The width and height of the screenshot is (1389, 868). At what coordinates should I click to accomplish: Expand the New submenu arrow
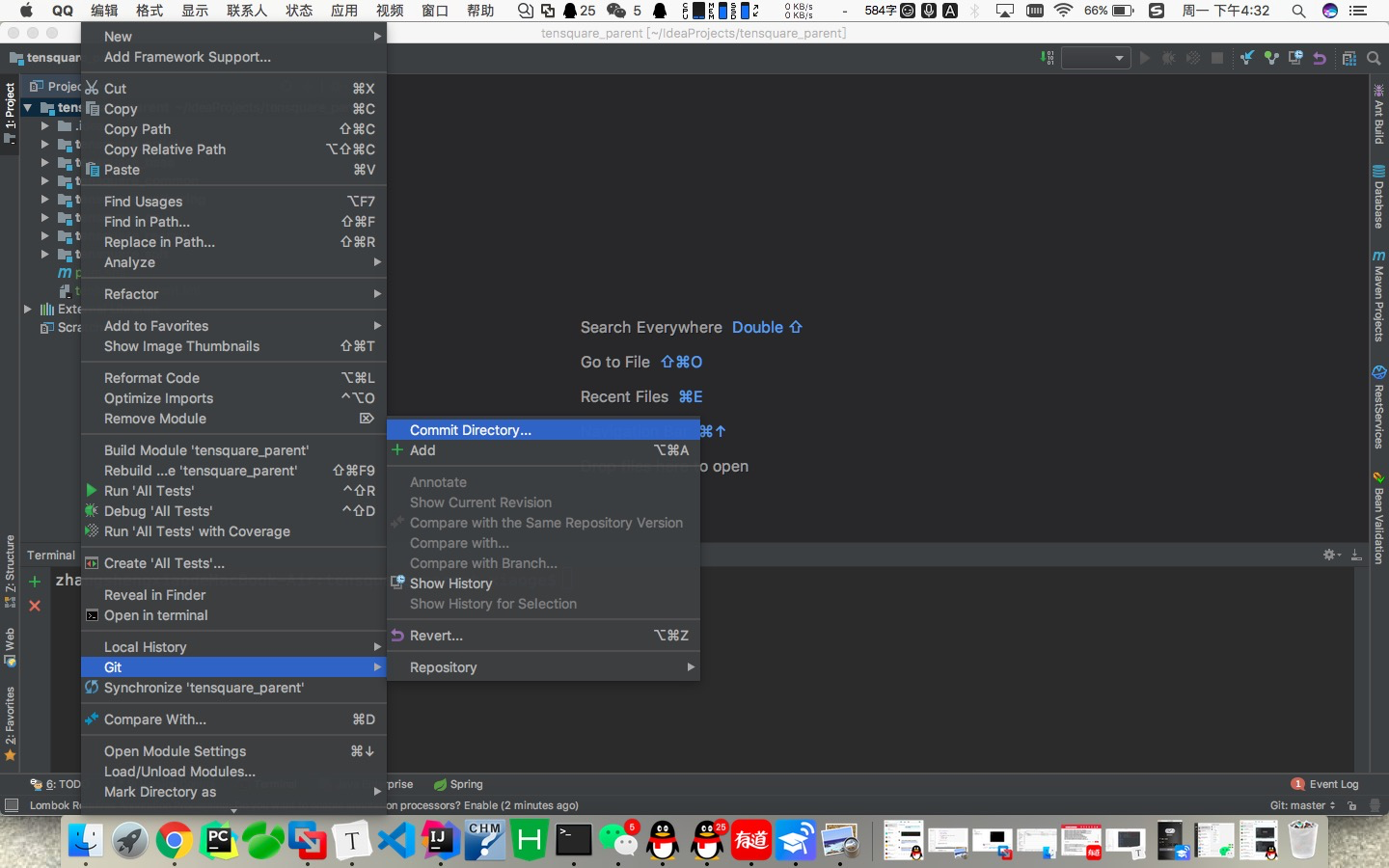pos(377,37)
